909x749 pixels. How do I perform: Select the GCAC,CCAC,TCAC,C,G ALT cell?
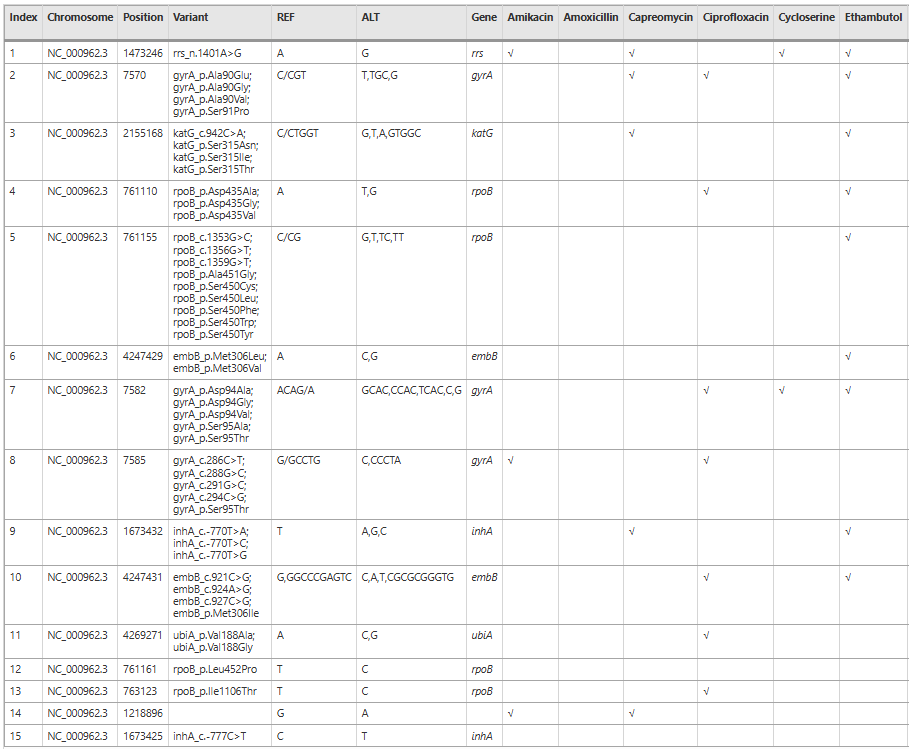coord(411,390)
